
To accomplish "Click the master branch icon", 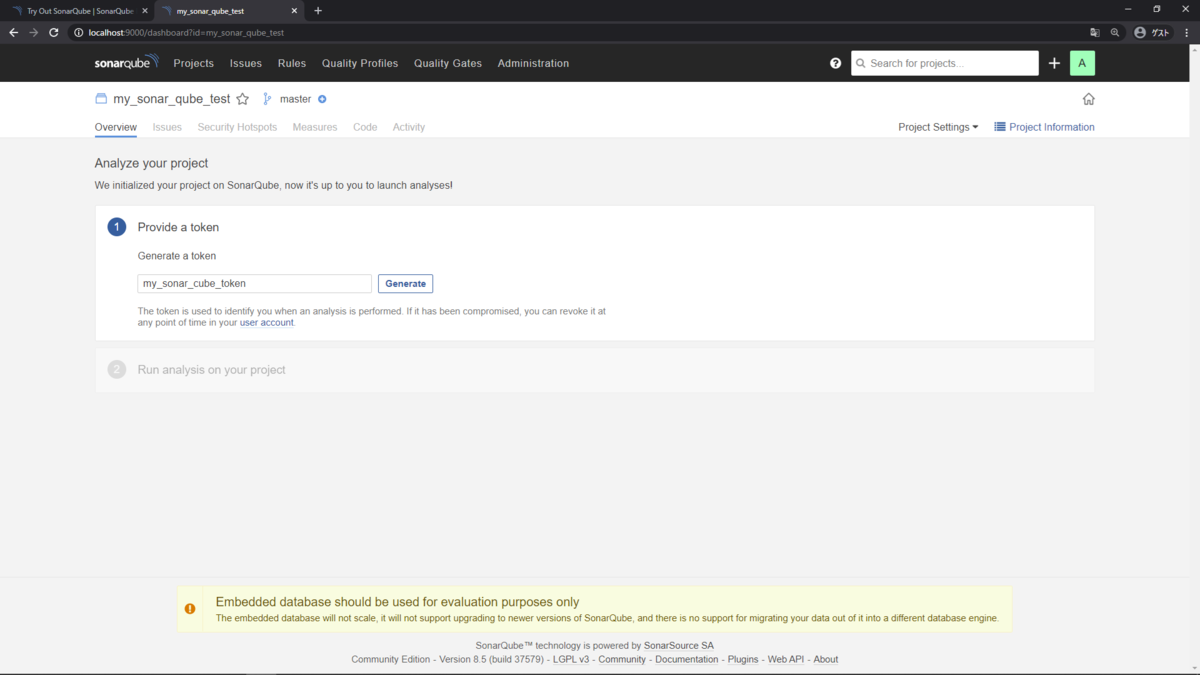I will (267, 99).
